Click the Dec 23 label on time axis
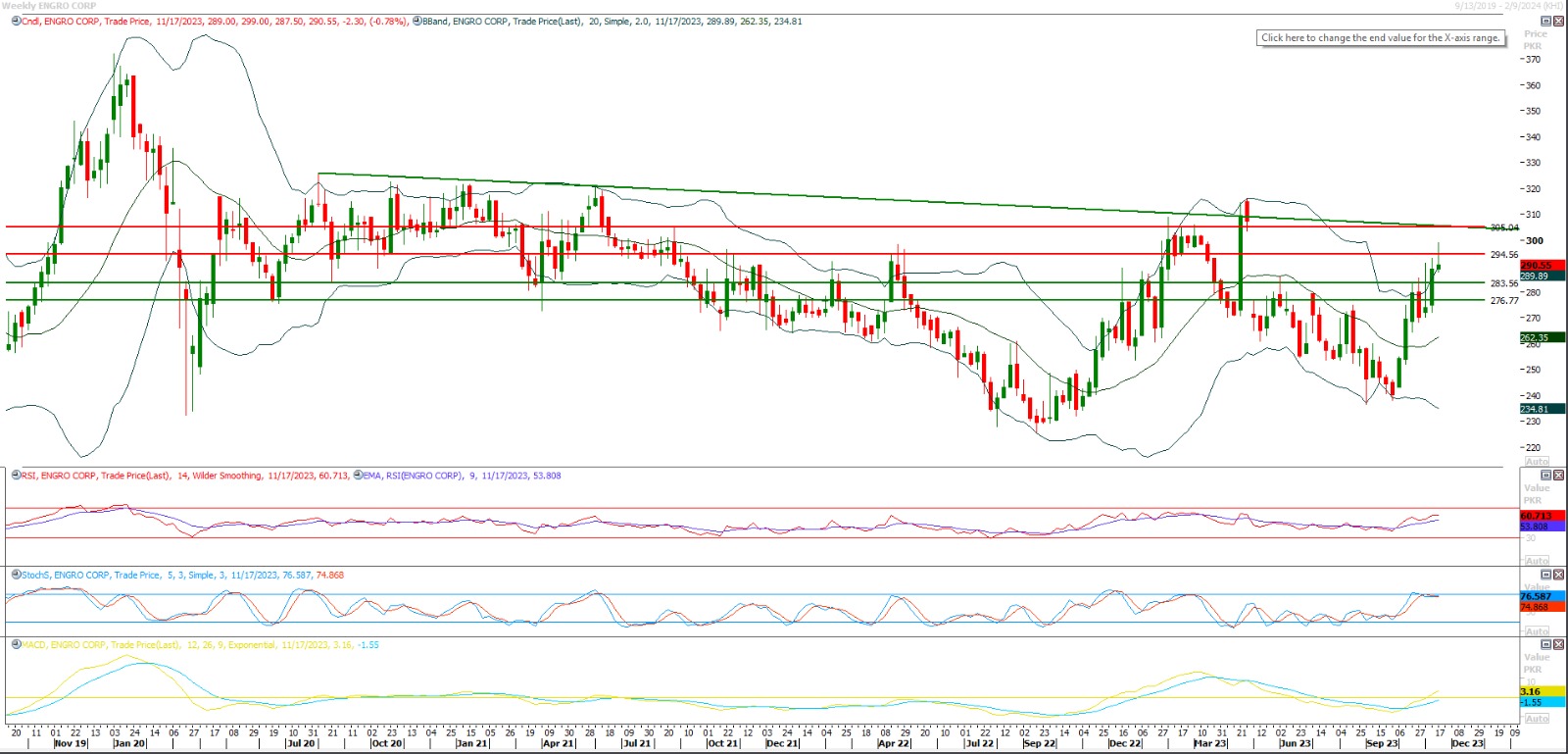The height and width of the screenshot is (754, 1568). (1467, 744)
